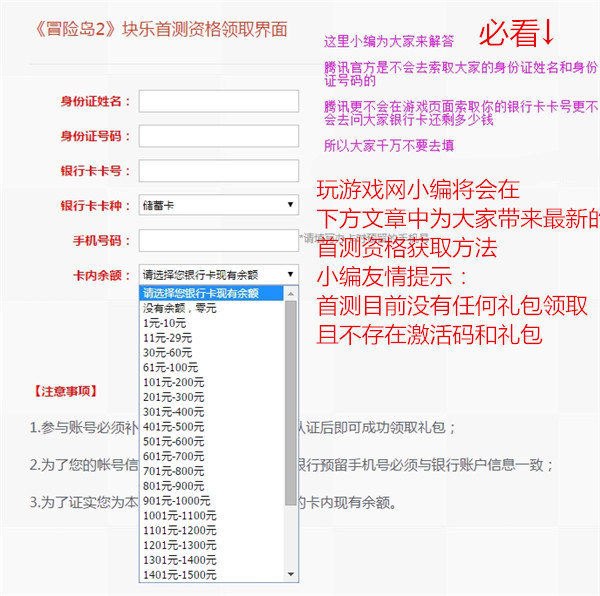Choose 1001元-1100元 in the dropdown list
This screenshot has width=600, height=596.
tap(212, 516)
